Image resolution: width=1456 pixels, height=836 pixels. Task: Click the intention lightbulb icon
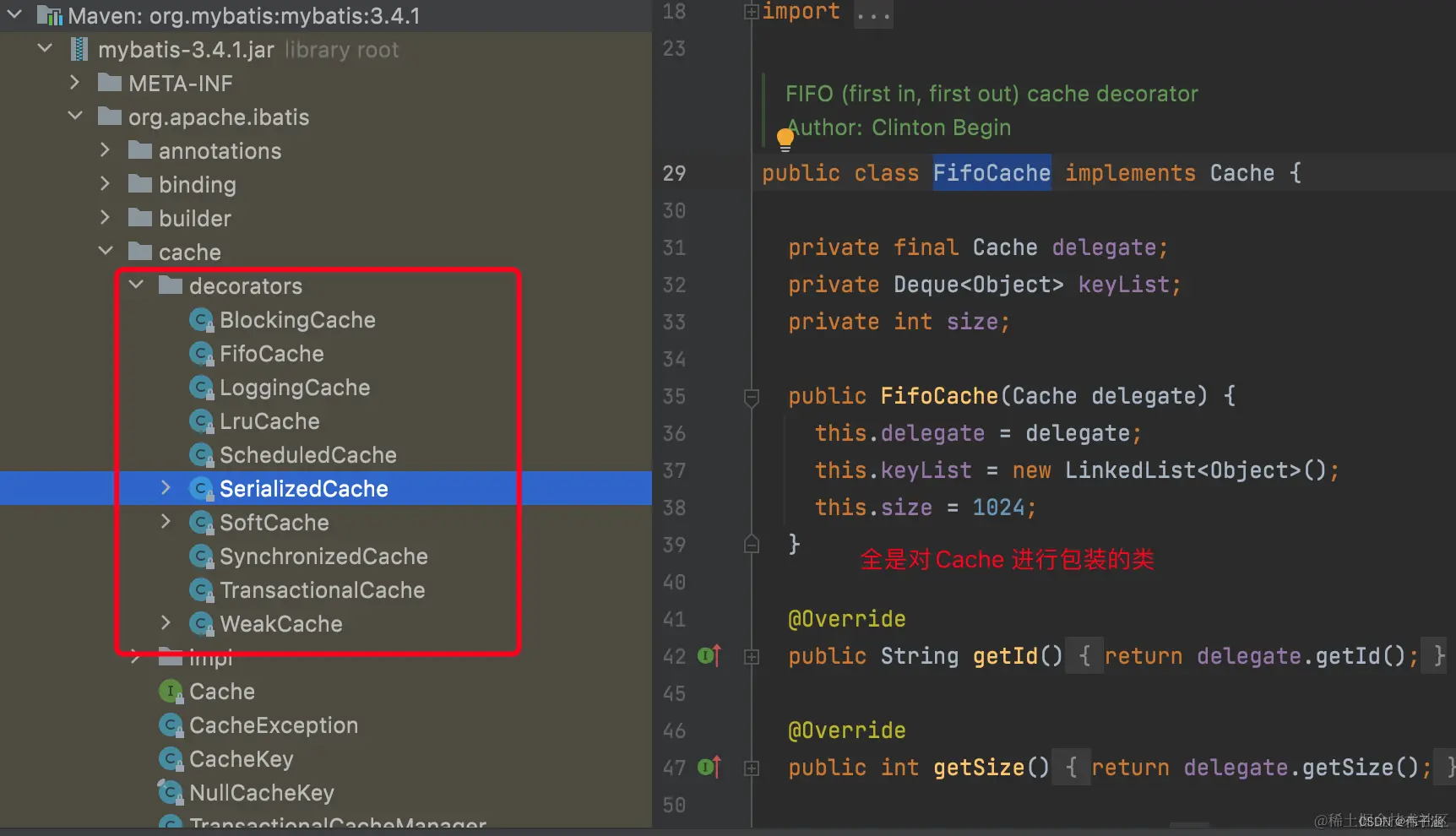pos(785,139)
